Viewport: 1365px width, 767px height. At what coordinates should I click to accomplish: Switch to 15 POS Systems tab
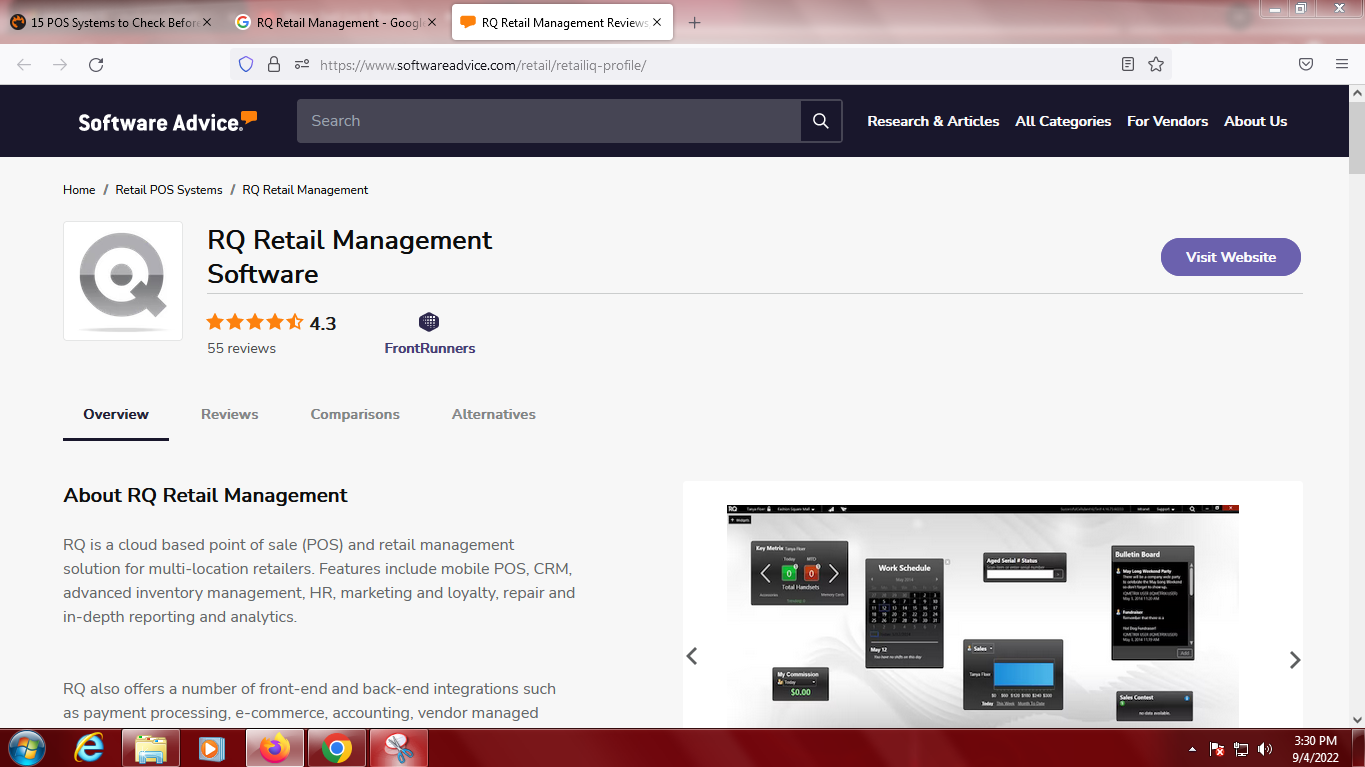click(111, 22)
